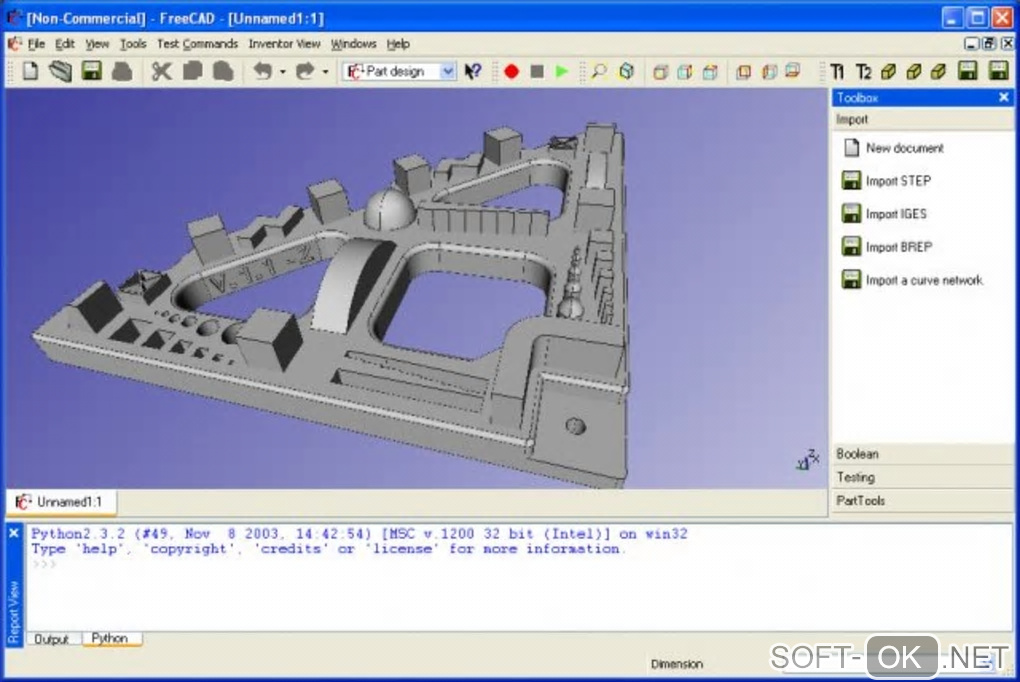Open the undo history dropdown arrow
The height and width of the screenshot is (682, 1020).
(283, 72)
